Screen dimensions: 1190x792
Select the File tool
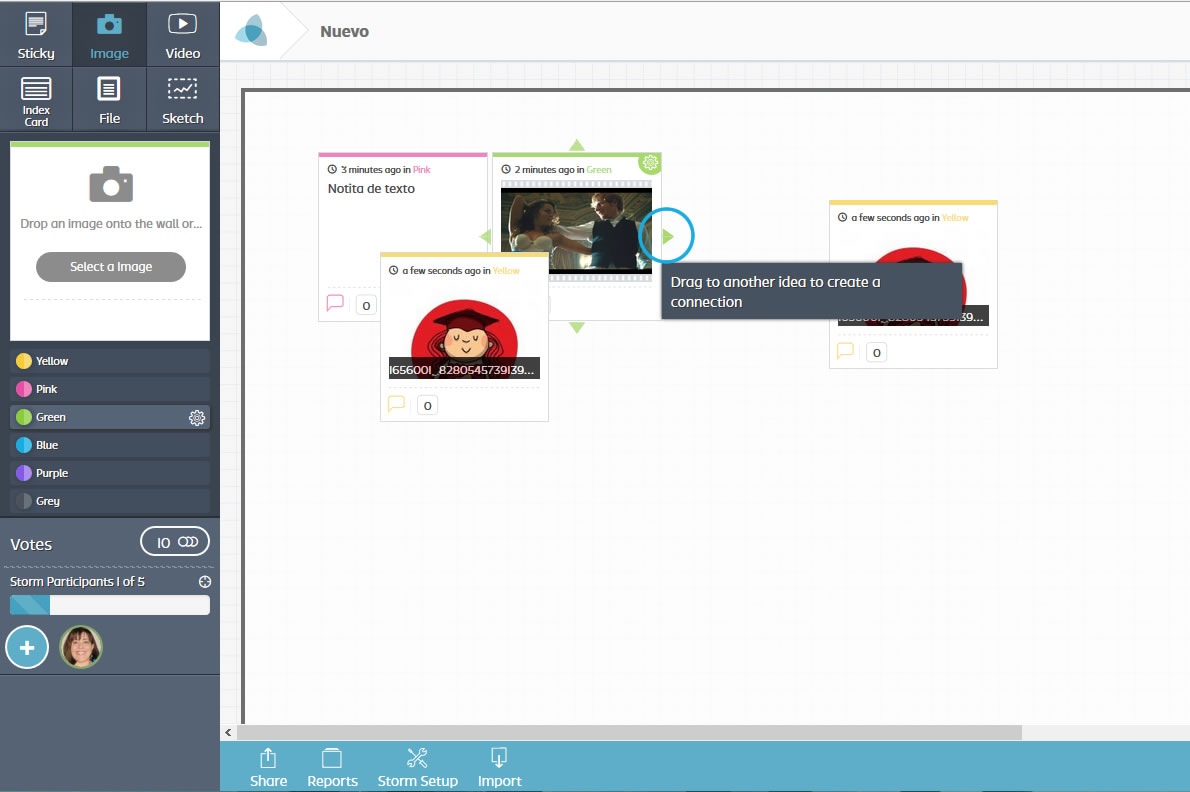[x=109, y=99]
